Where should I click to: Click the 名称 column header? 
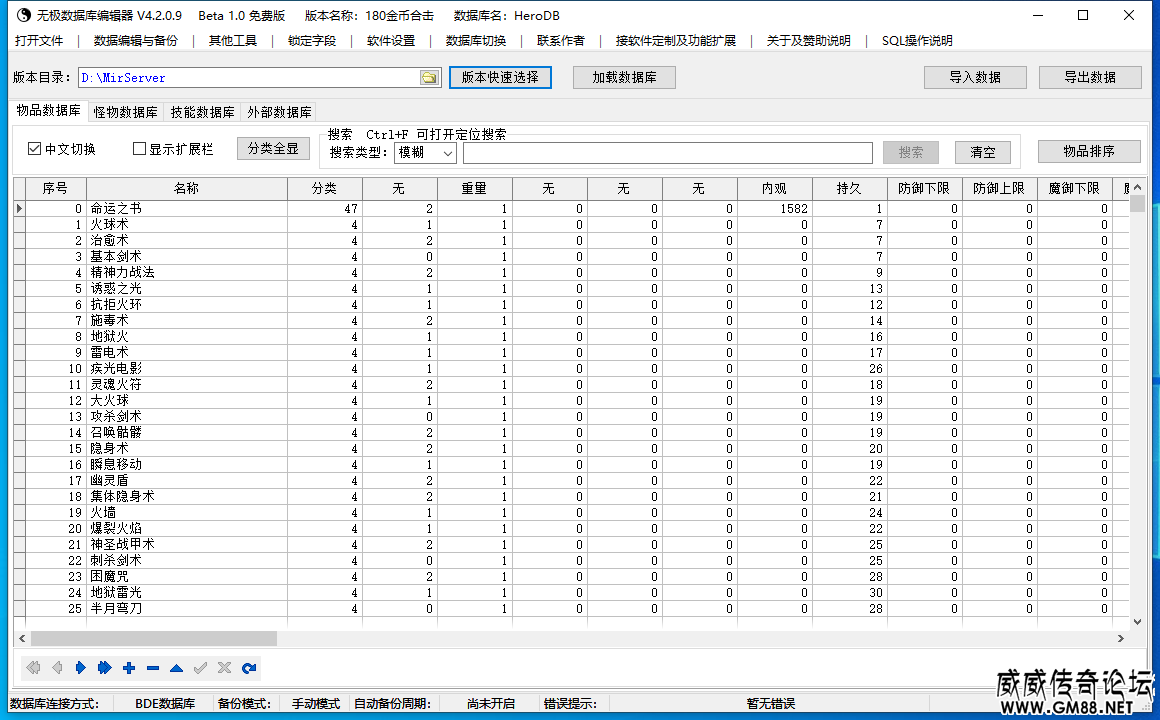[186, 189]
